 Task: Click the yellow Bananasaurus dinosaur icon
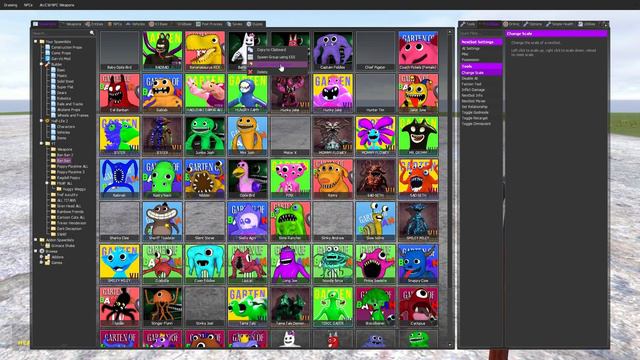(x=204, y=51)
